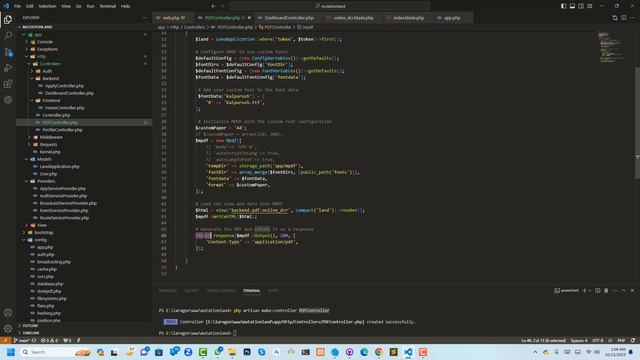Split the terminal panel
Viewport: 640px width, 360px height.
pyautogui.click(x=598, y=291)
